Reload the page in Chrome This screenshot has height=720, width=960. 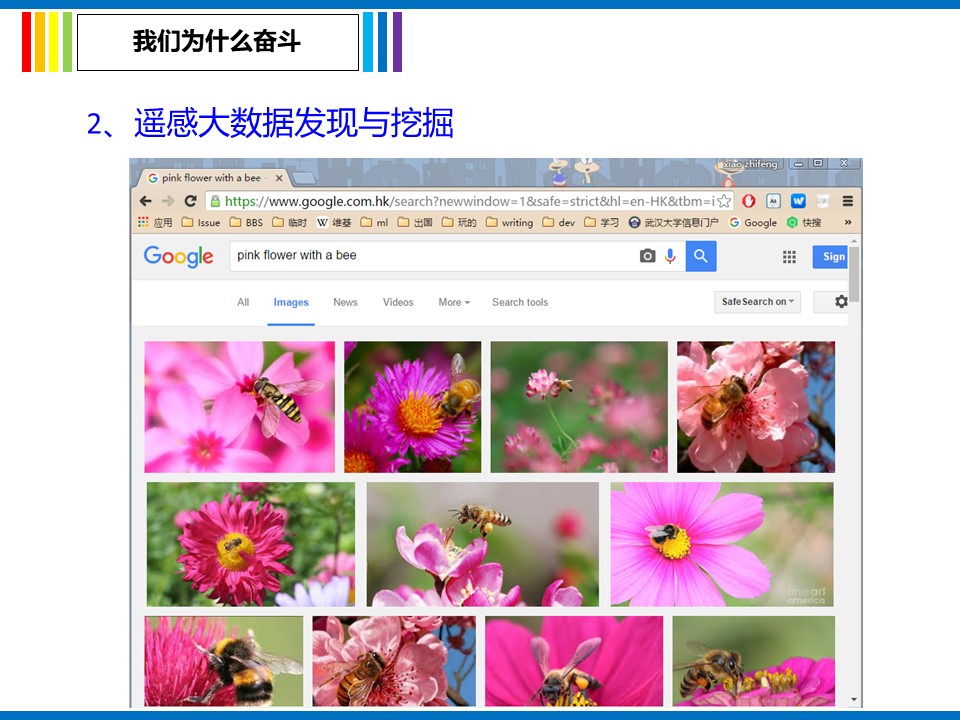tap(190, 201)
